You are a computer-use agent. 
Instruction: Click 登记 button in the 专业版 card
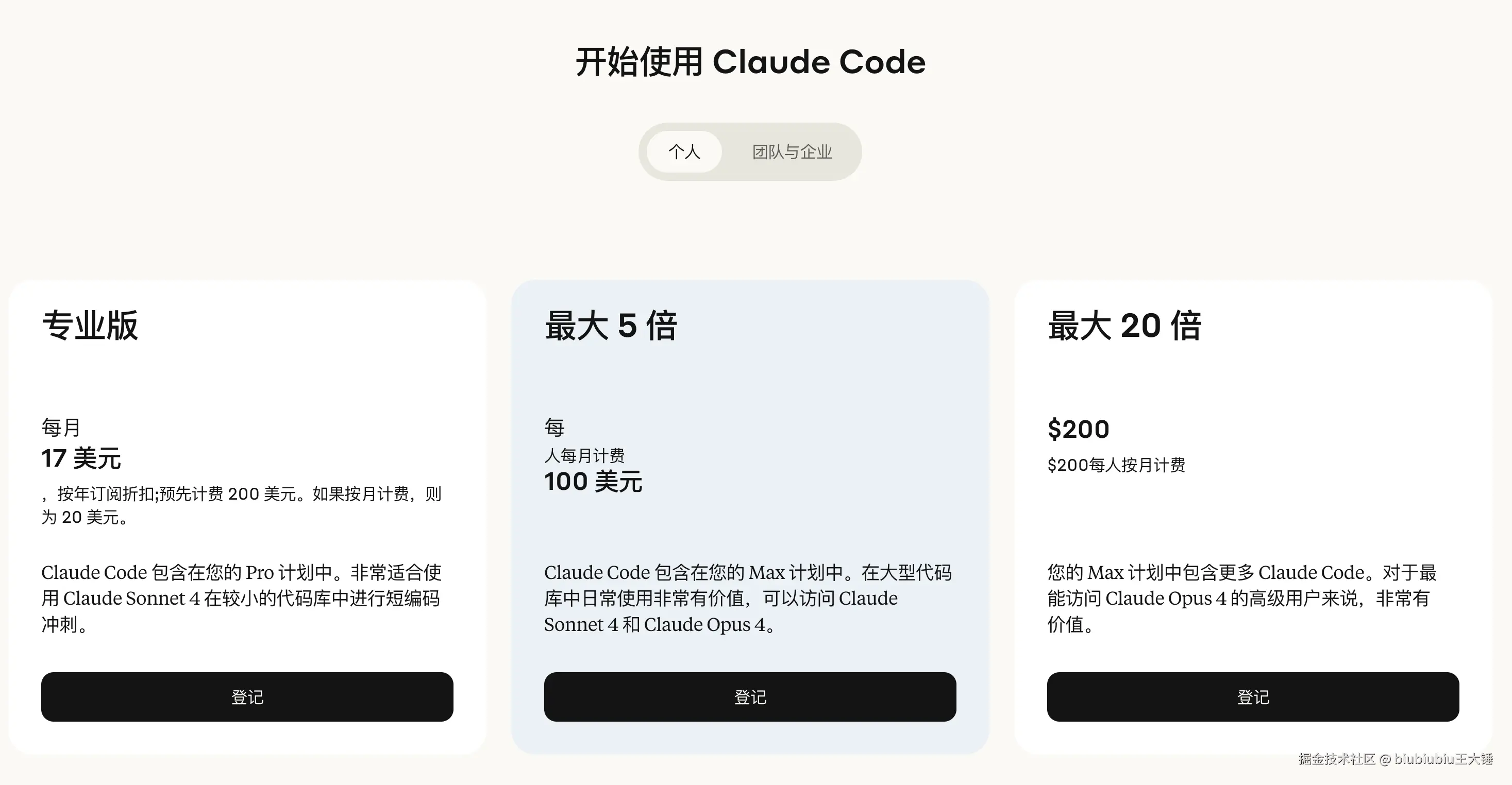pyautogui.click(x=247, y=697)
